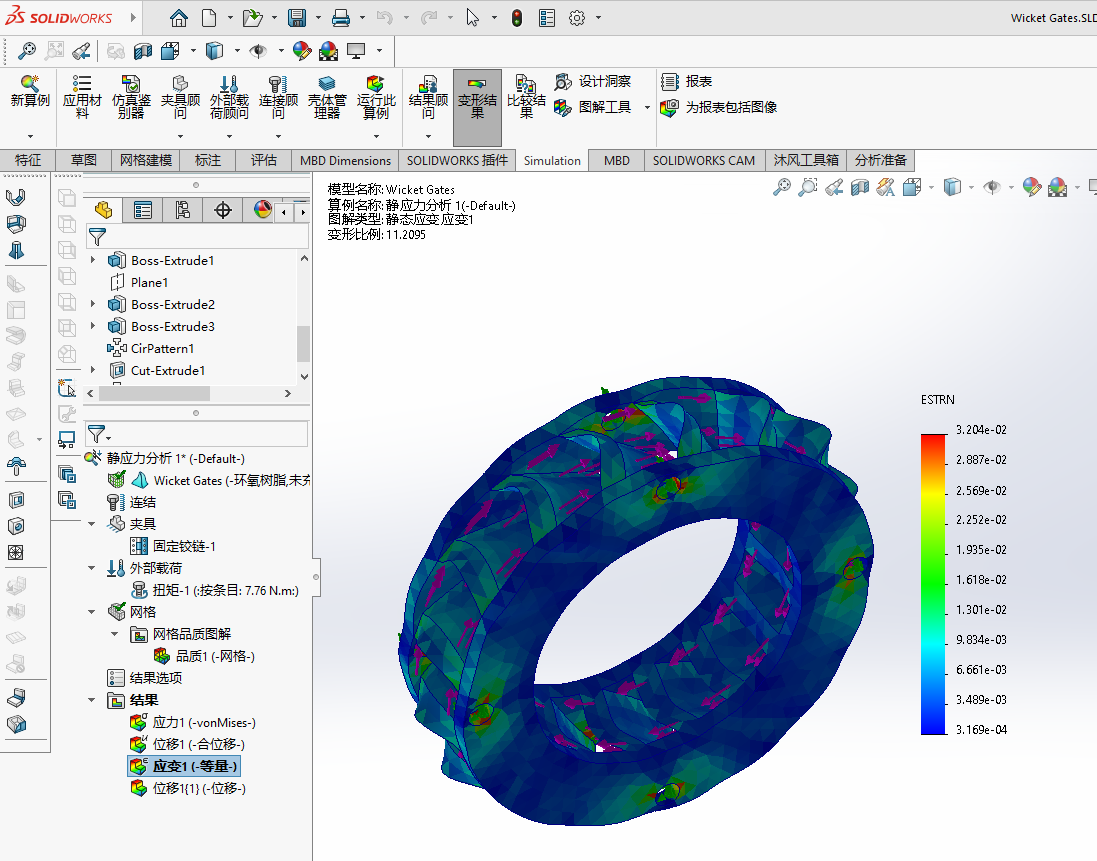Select the 位移1 (-合位移-) result plot
The image size is (1097, 861).
point(187,744)
